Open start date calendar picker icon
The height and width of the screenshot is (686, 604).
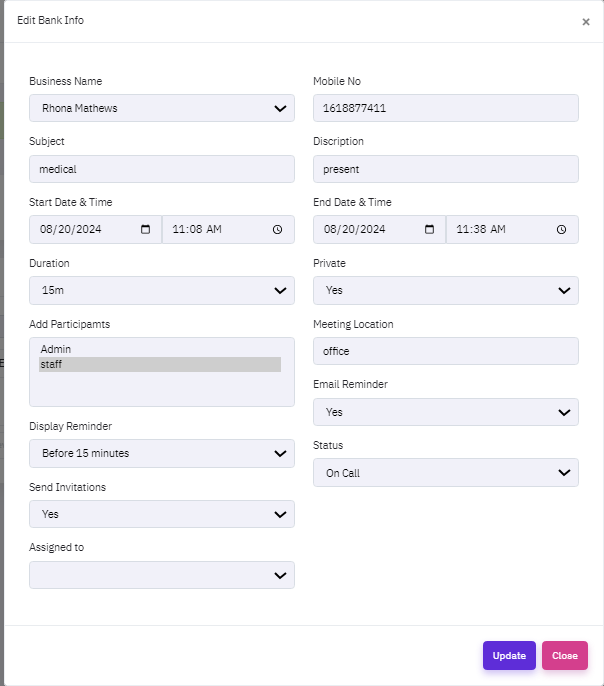click(x=146, y=229)
